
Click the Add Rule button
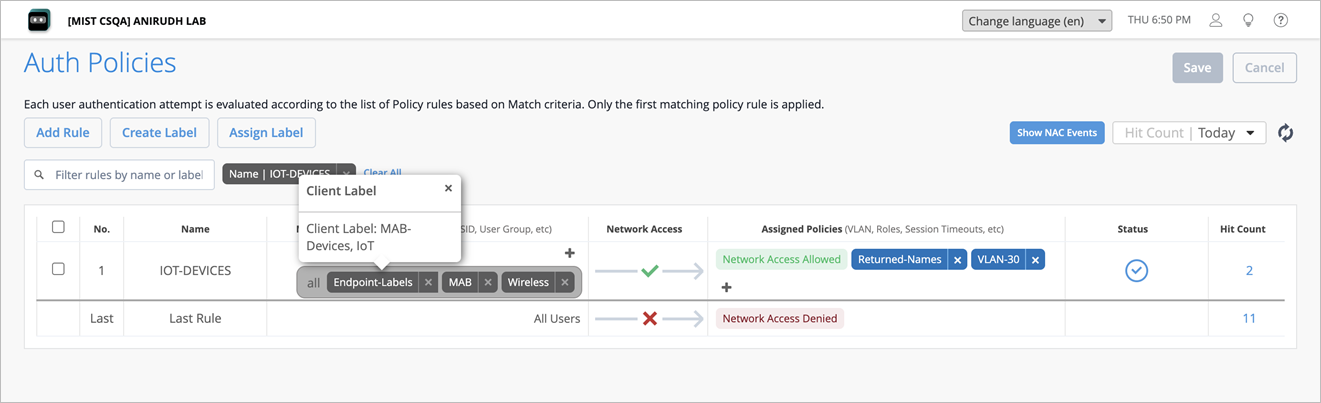63,133
